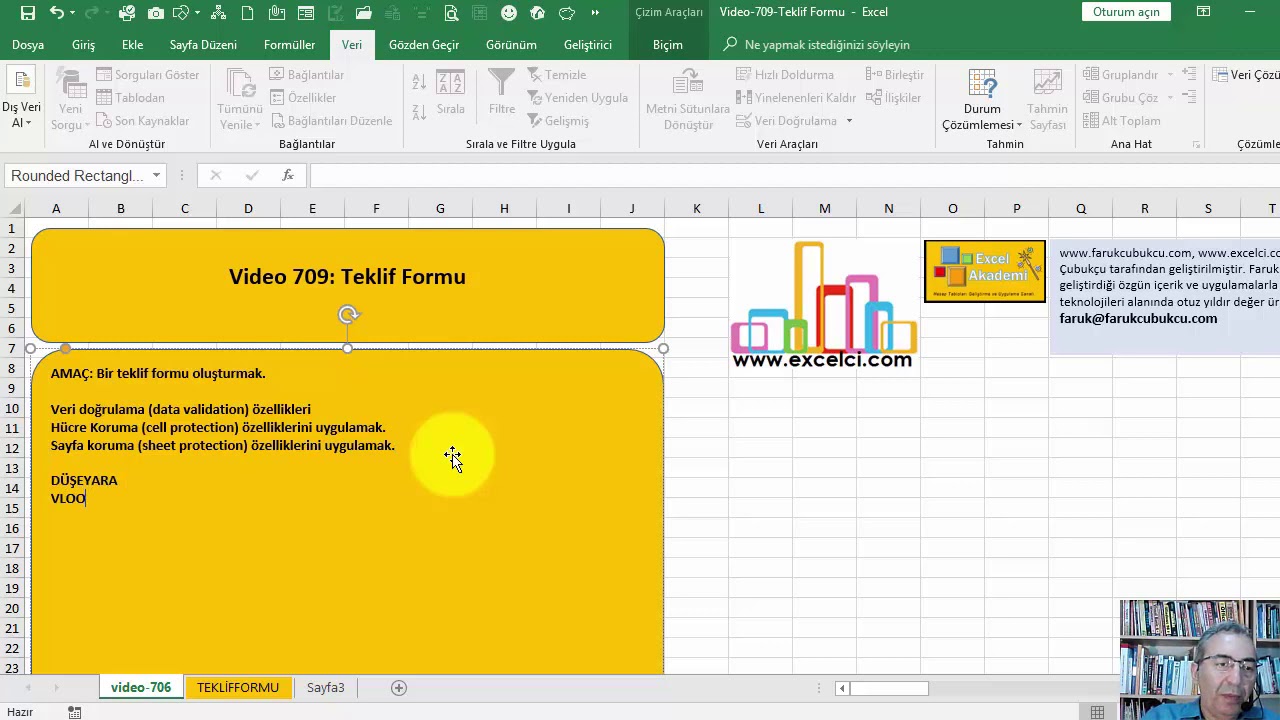The height and width of the screenshot is (720, 1280).
Task: Click Metni Sütunlara Dönüştür
Action: tap(688, 100)
